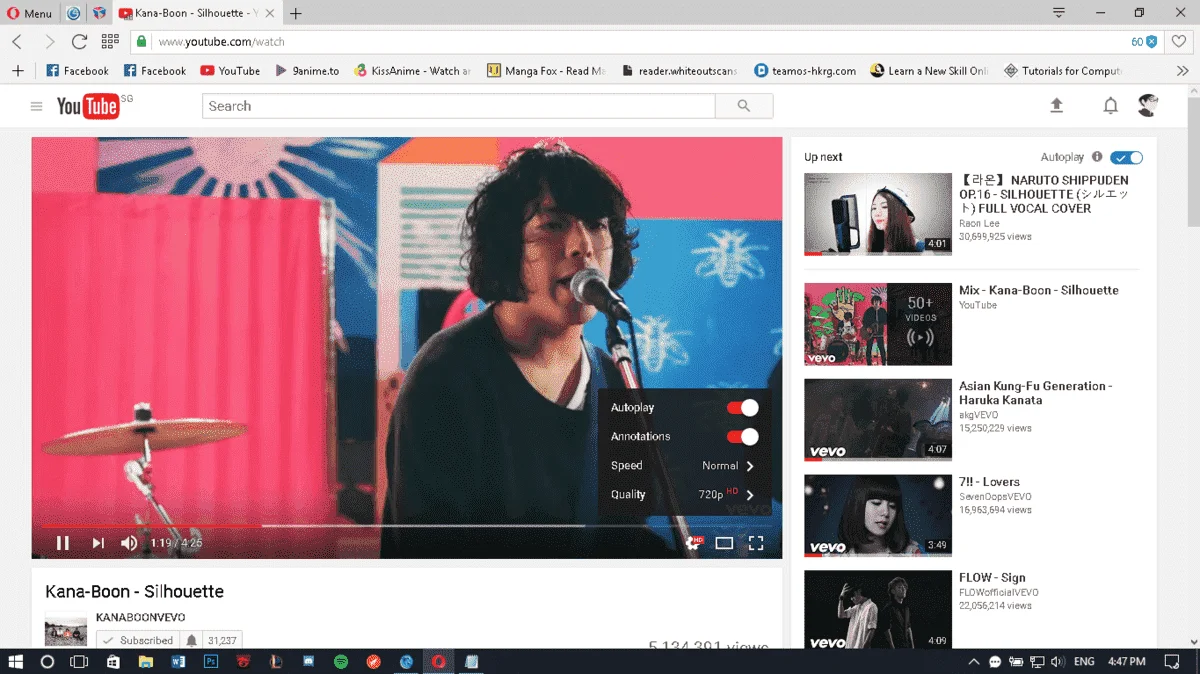Select the Kana-Boon - Silhouette tab
The image size is (1200, 674).
point(196,13)
